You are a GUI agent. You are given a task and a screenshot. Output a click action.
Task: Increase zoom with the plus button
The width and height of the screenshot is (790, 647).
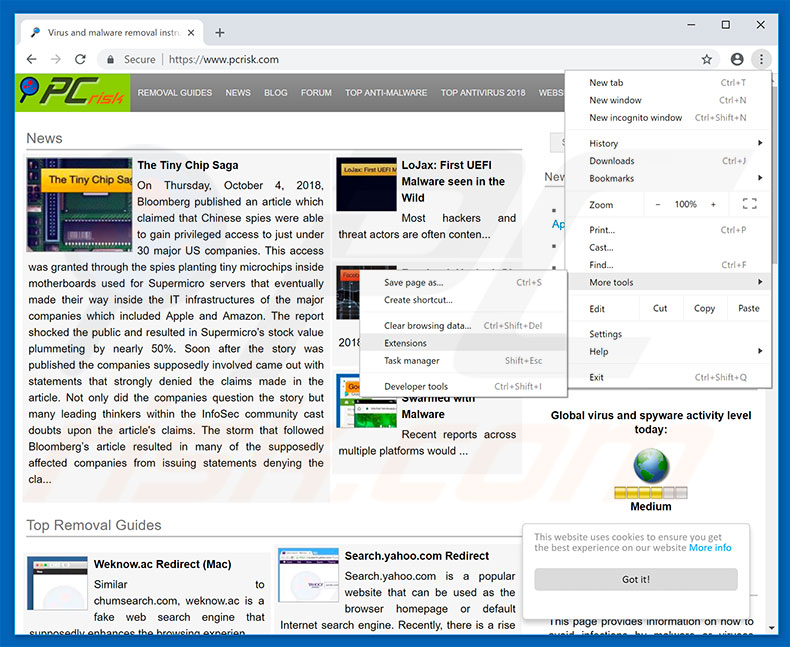coord(713,205)
